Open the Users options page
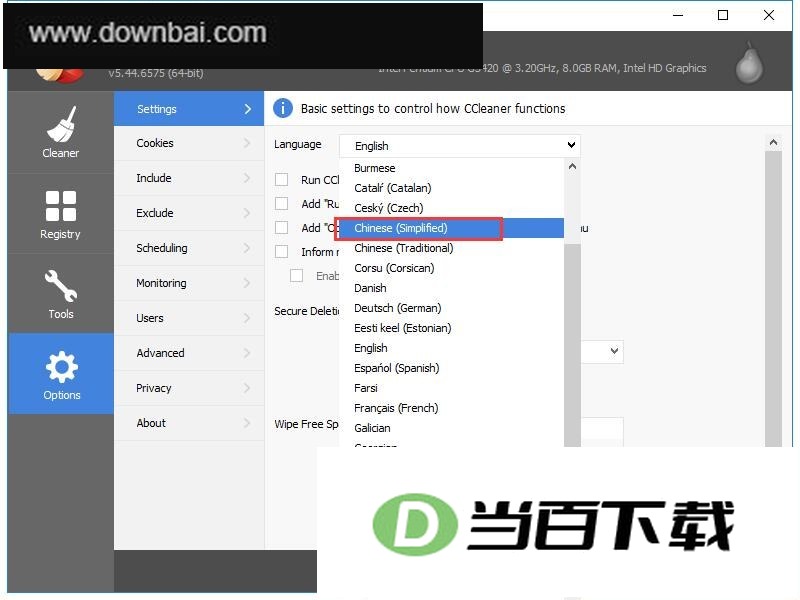The height and width of the screenshot is (600, 800). (x=189, y=318)
